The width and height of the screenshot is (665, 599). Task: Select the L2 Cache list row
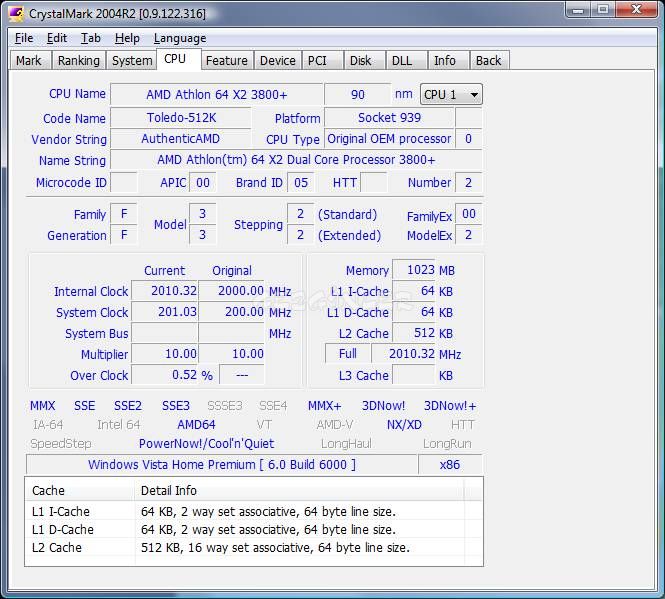pyautogui.click(x=254, y=547)
